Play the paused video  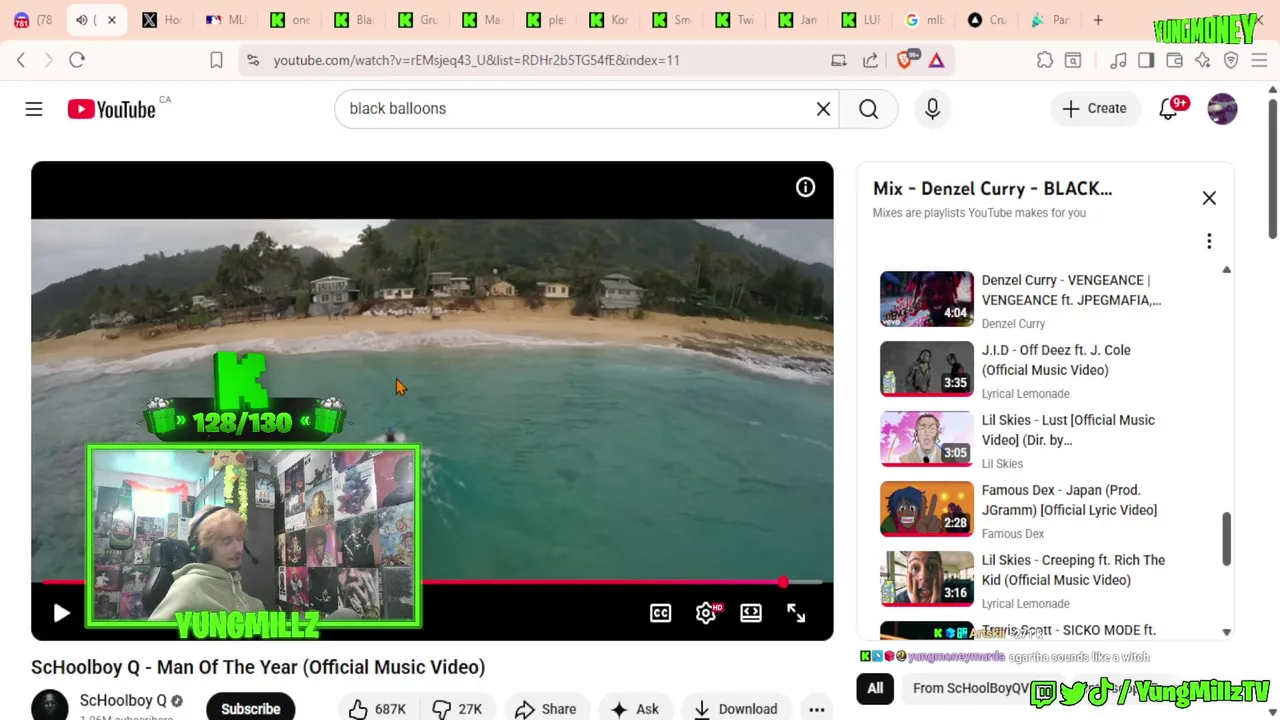pos(61,613)
